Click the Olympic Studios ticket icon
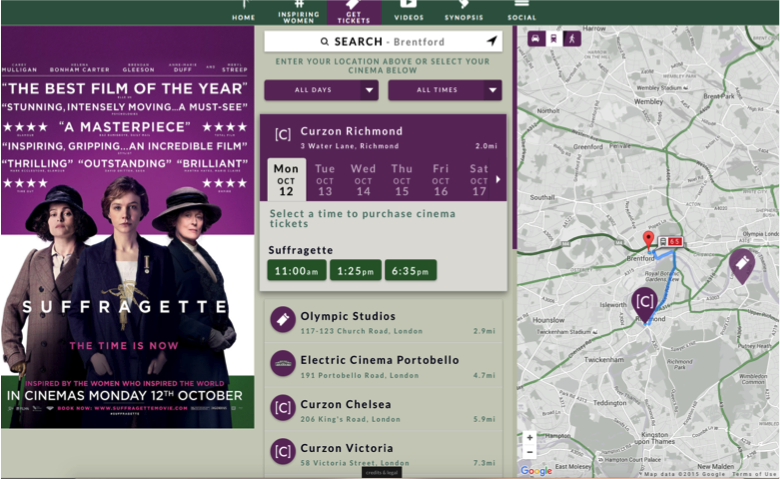The width and height of the screenshot is (780, 479). [283, 319]
